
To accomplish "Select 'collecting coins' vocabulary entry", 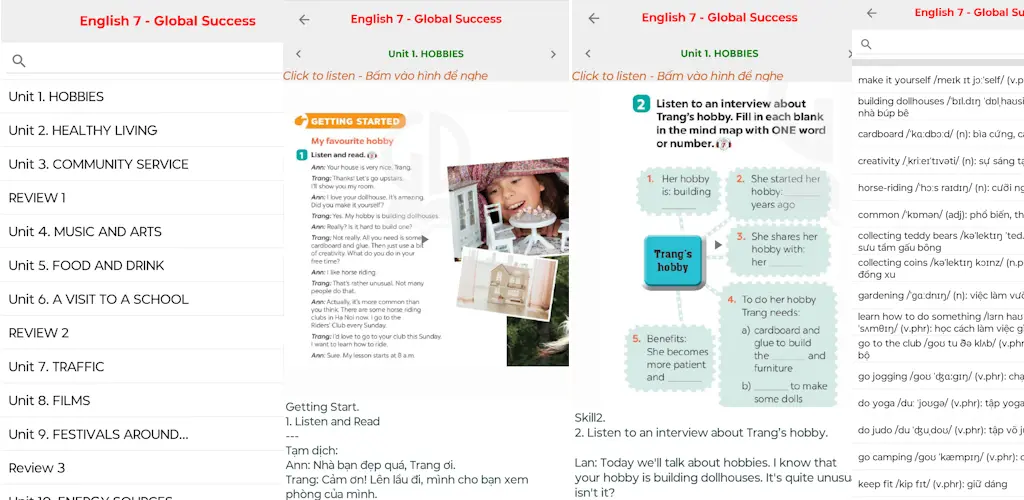I will pos(938,269).
